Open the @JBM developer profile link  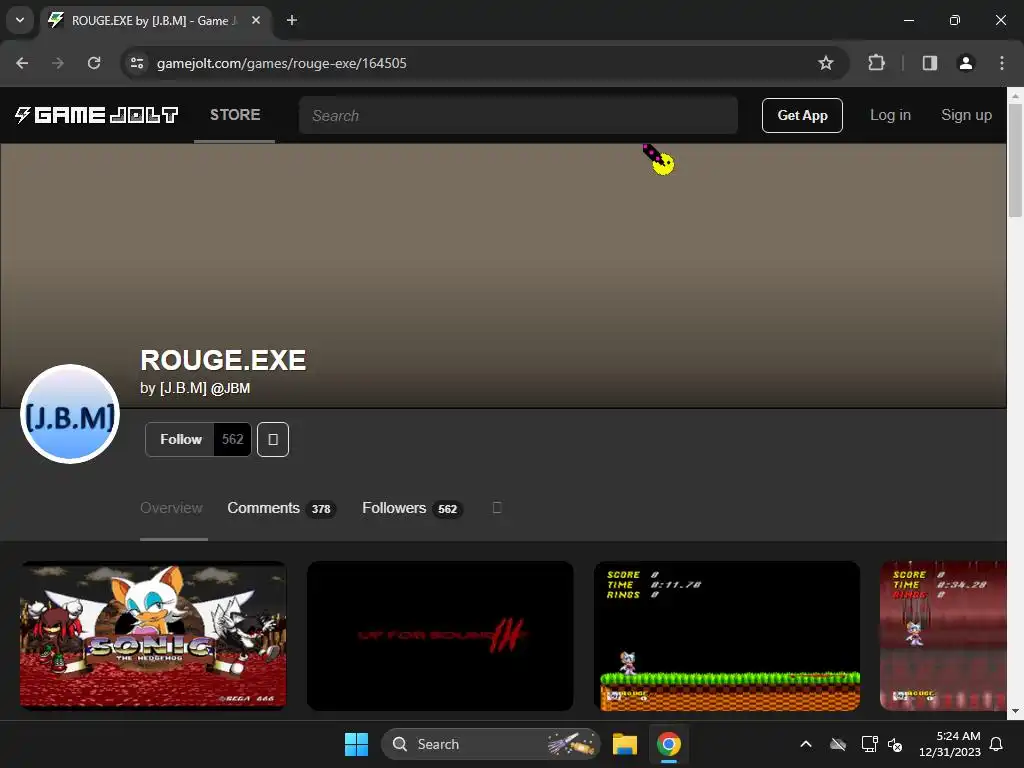230,388
